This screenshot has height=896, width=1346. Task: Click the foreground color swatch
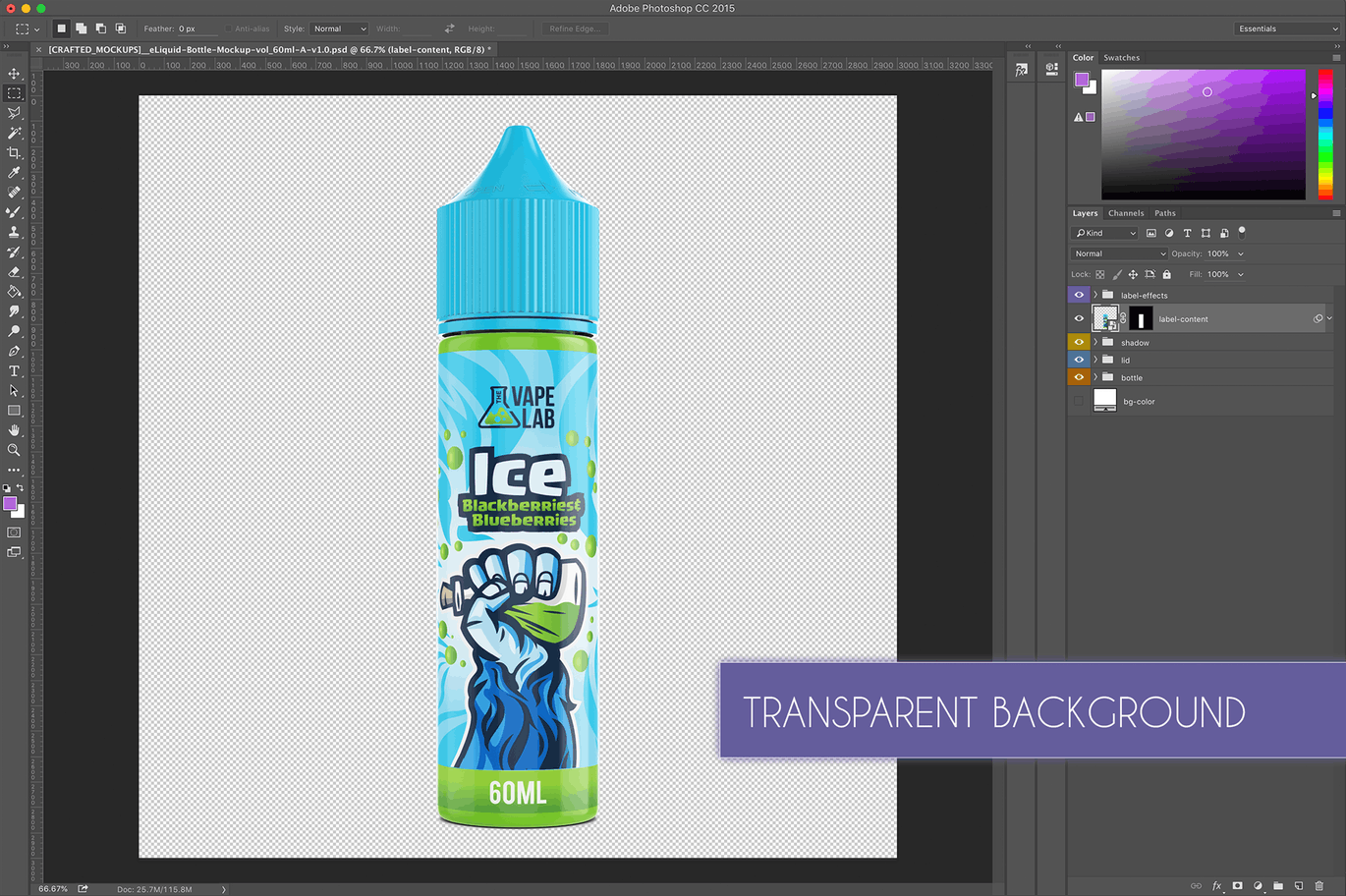[x=12, y=505]
